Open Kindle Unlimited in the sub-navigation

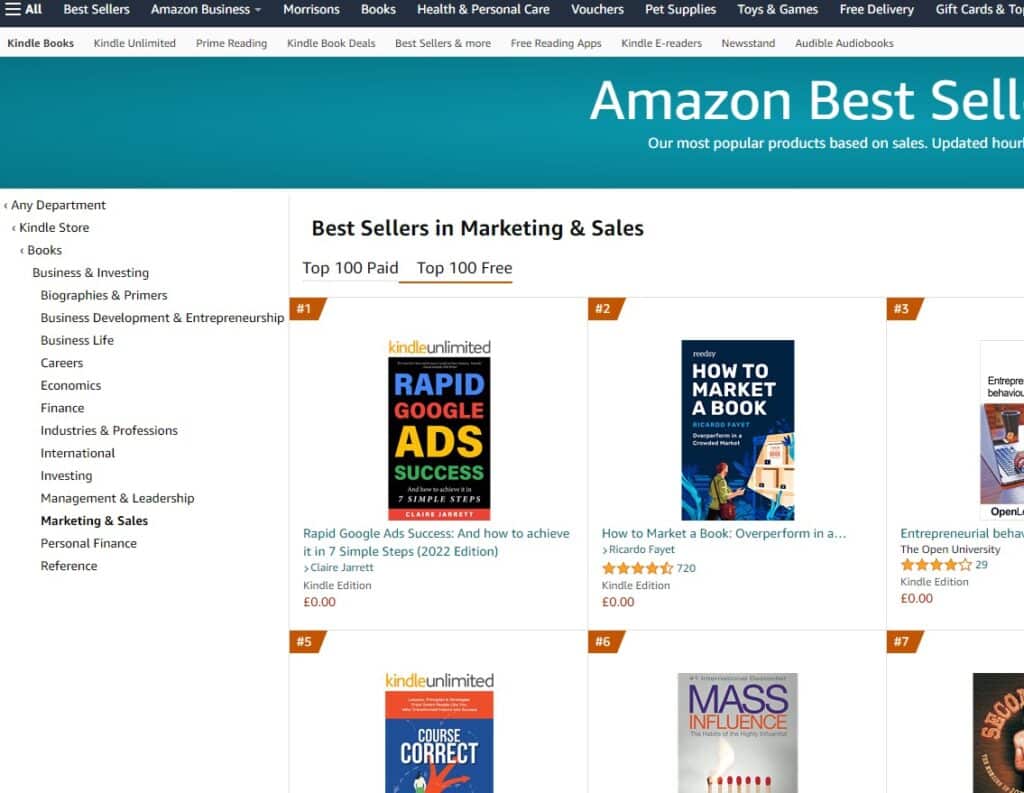(x=134, y=43)
